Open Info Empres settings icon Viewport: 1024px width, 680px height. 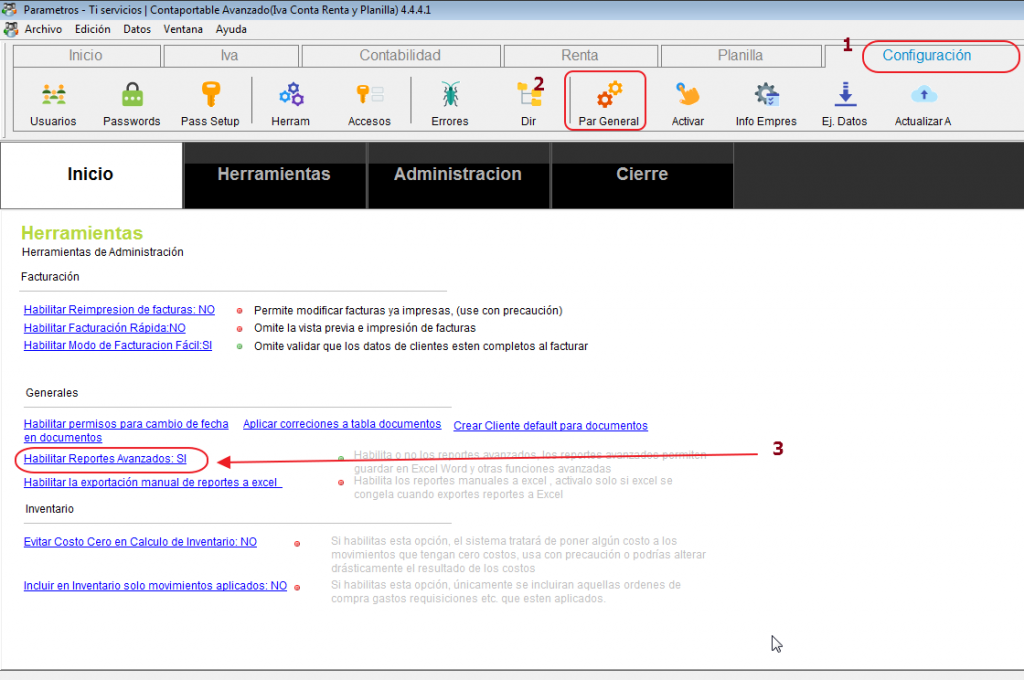point(766,96)
